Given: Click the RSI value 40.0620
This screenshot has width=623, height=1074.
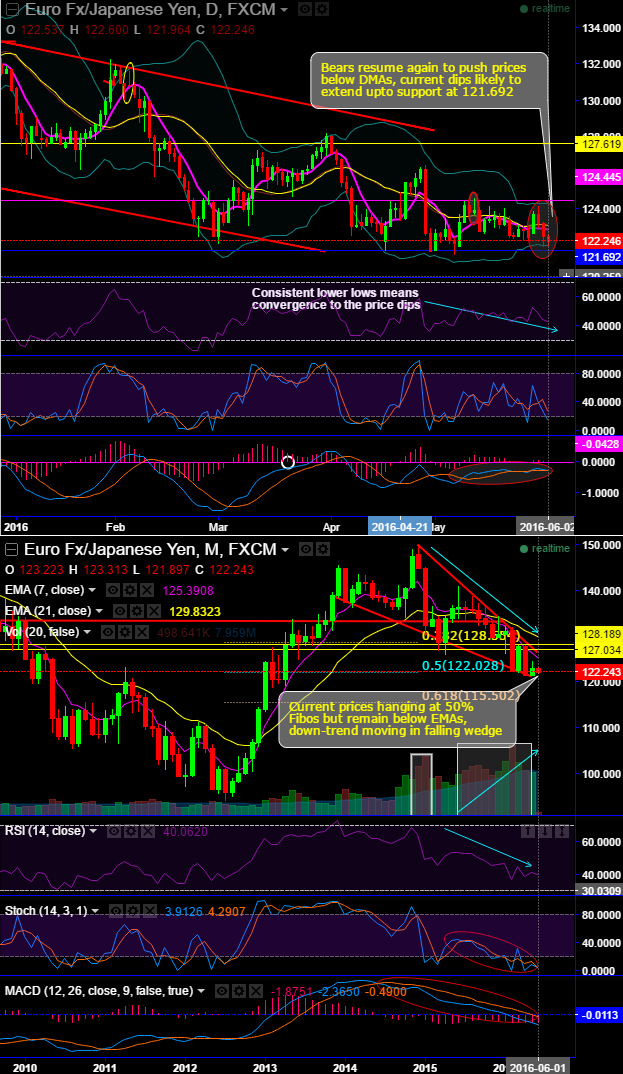Looking at the screenshot, I should click(188, 832).
